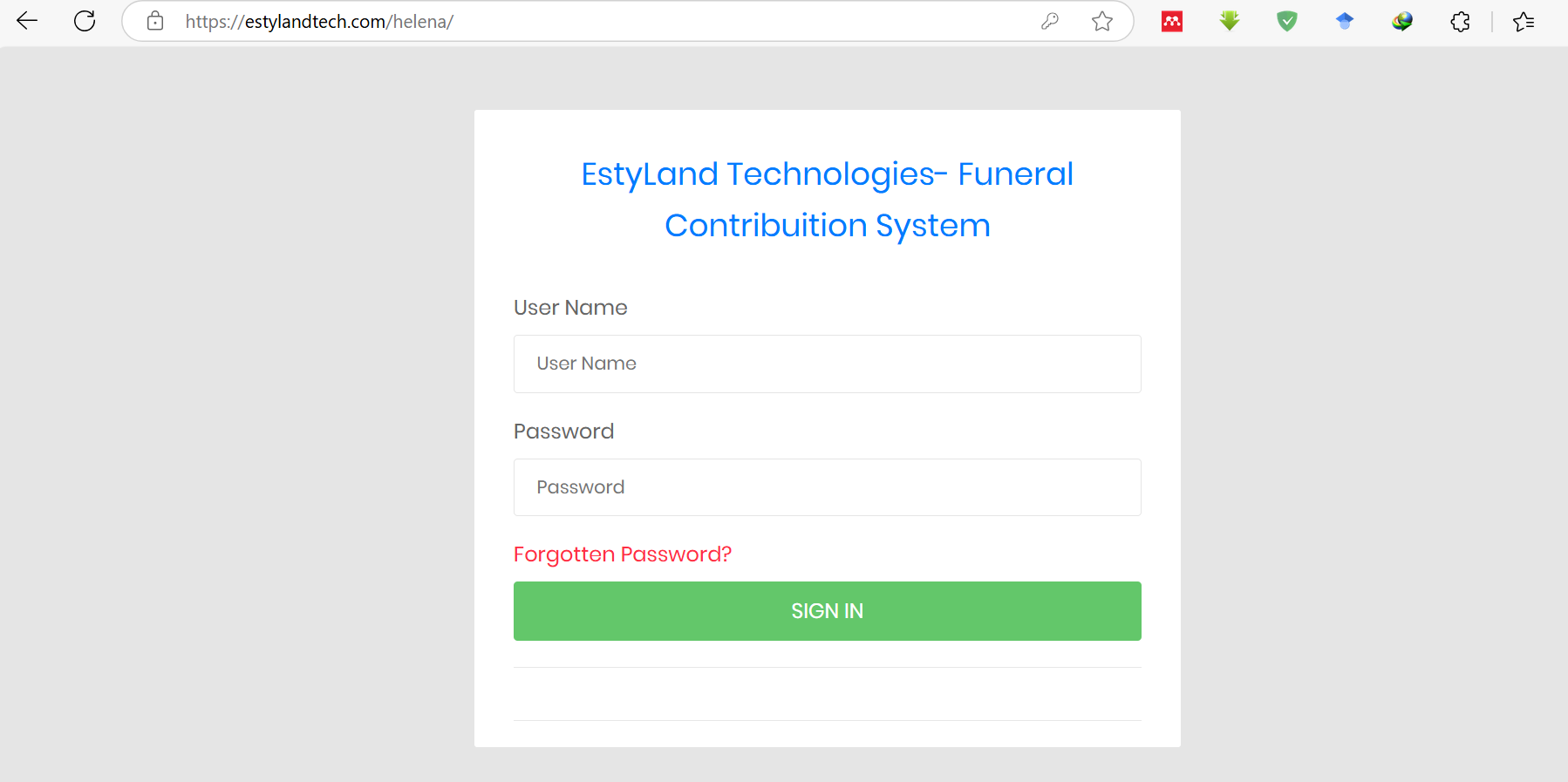Open the green download arrow extension

click(x=1230, y=21)
